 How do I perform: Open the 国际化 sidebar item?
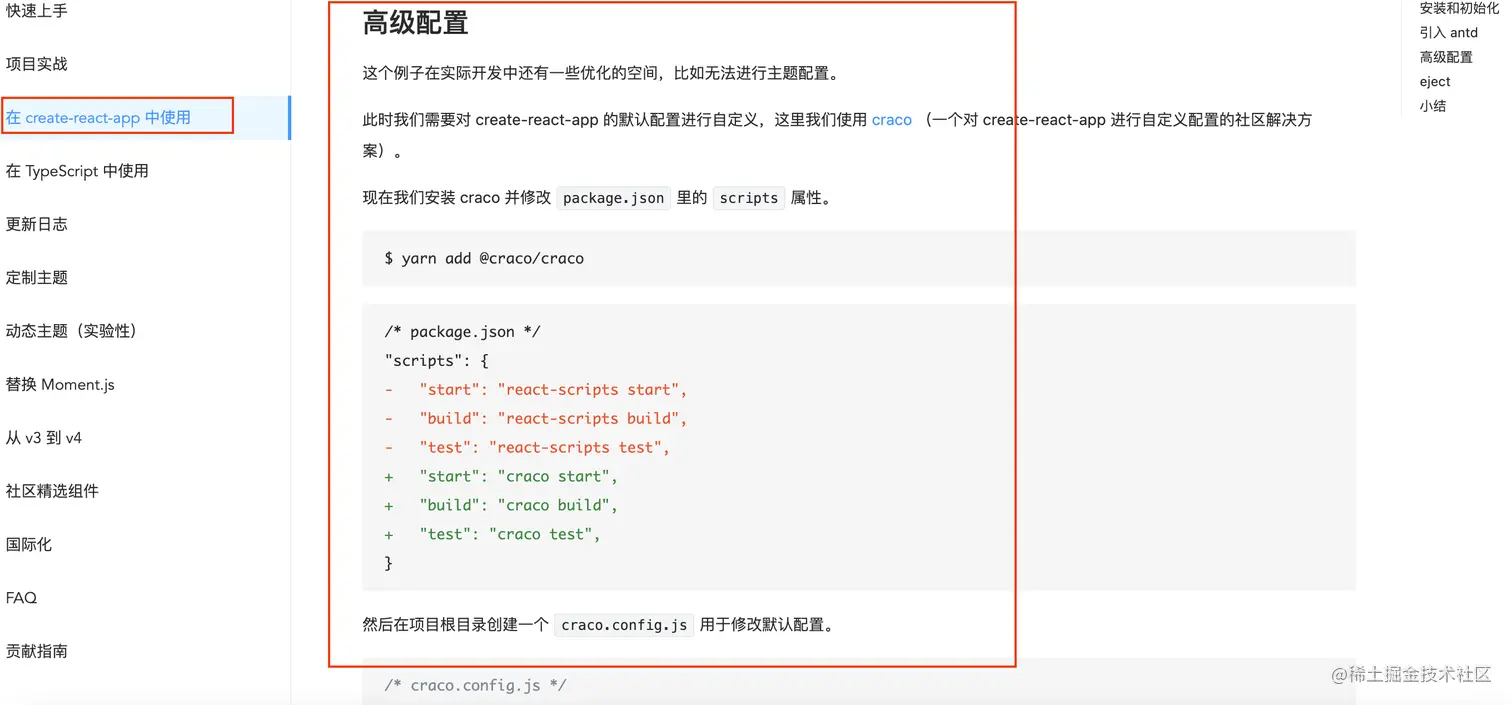[x=29, y=545]
